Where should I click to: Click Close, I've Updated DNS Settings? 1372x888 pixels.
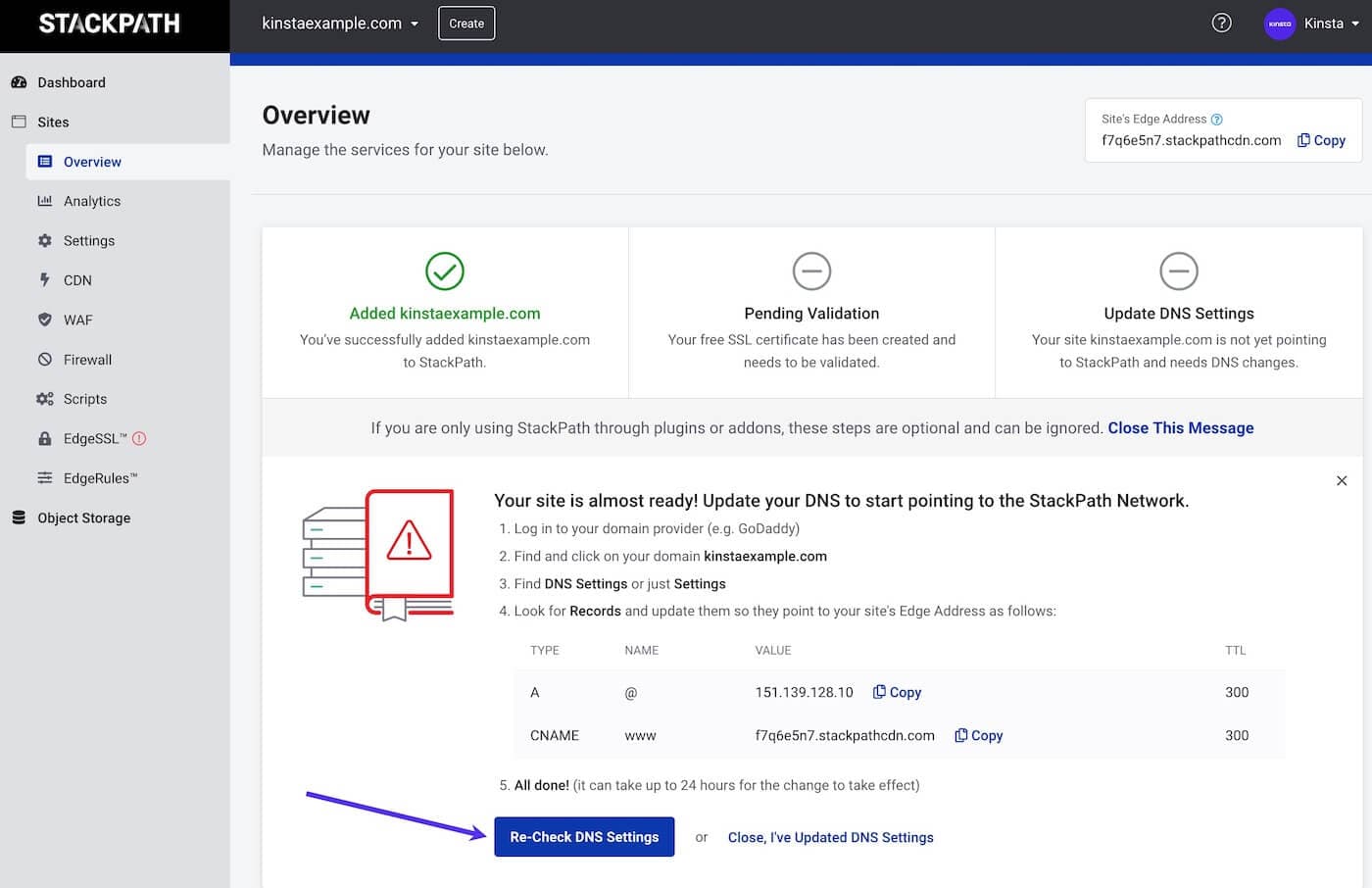pos(830,837)
